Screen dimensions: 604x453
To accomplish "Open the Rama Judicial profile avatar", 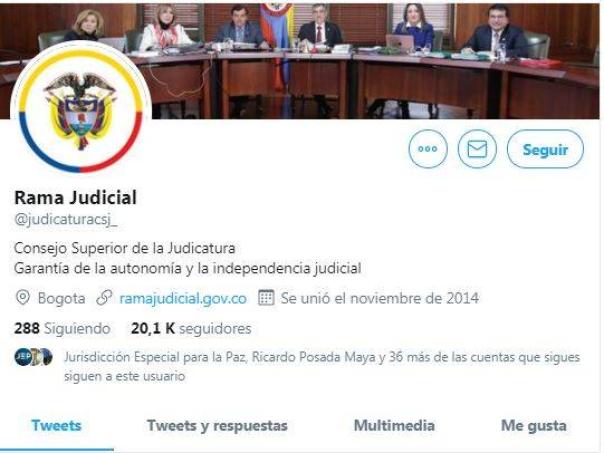I will click(x=81, y=108).
